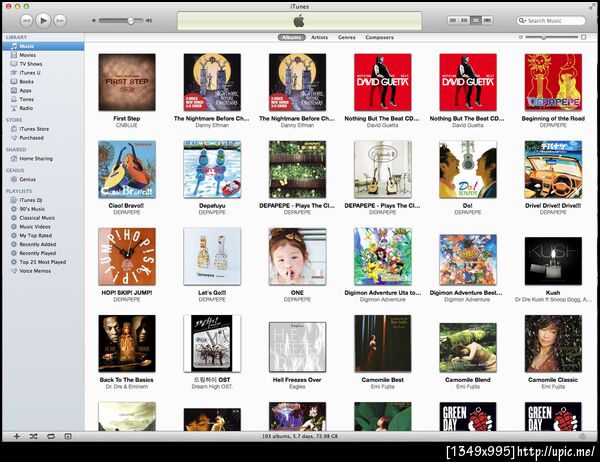Open iTunes Store in the sidebar

(43, 129)
